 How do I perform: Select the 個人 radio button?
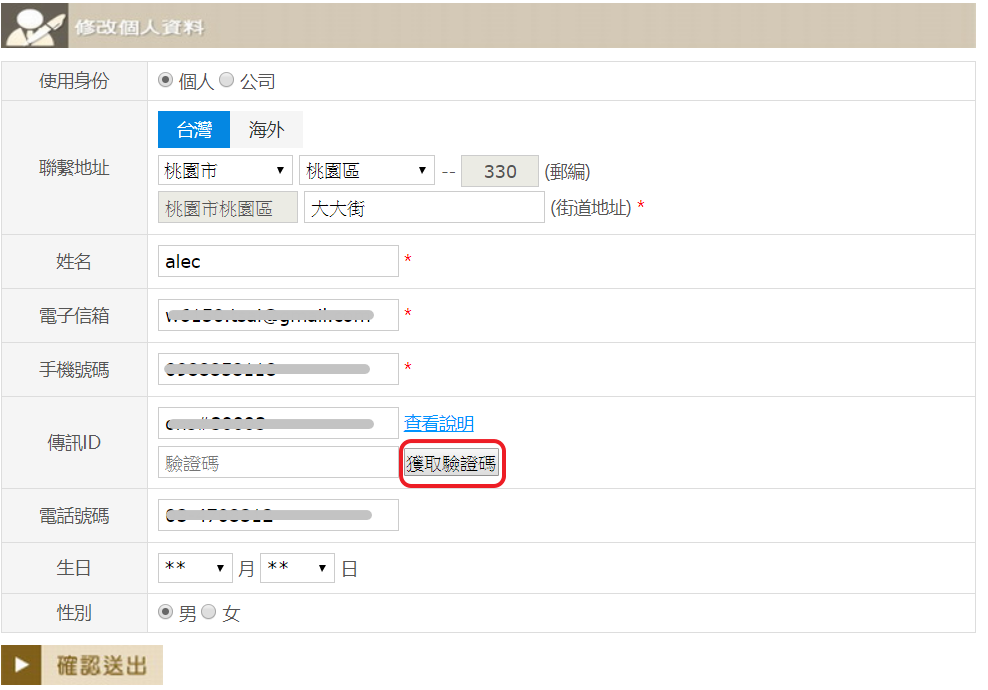(x=166, y=81)
